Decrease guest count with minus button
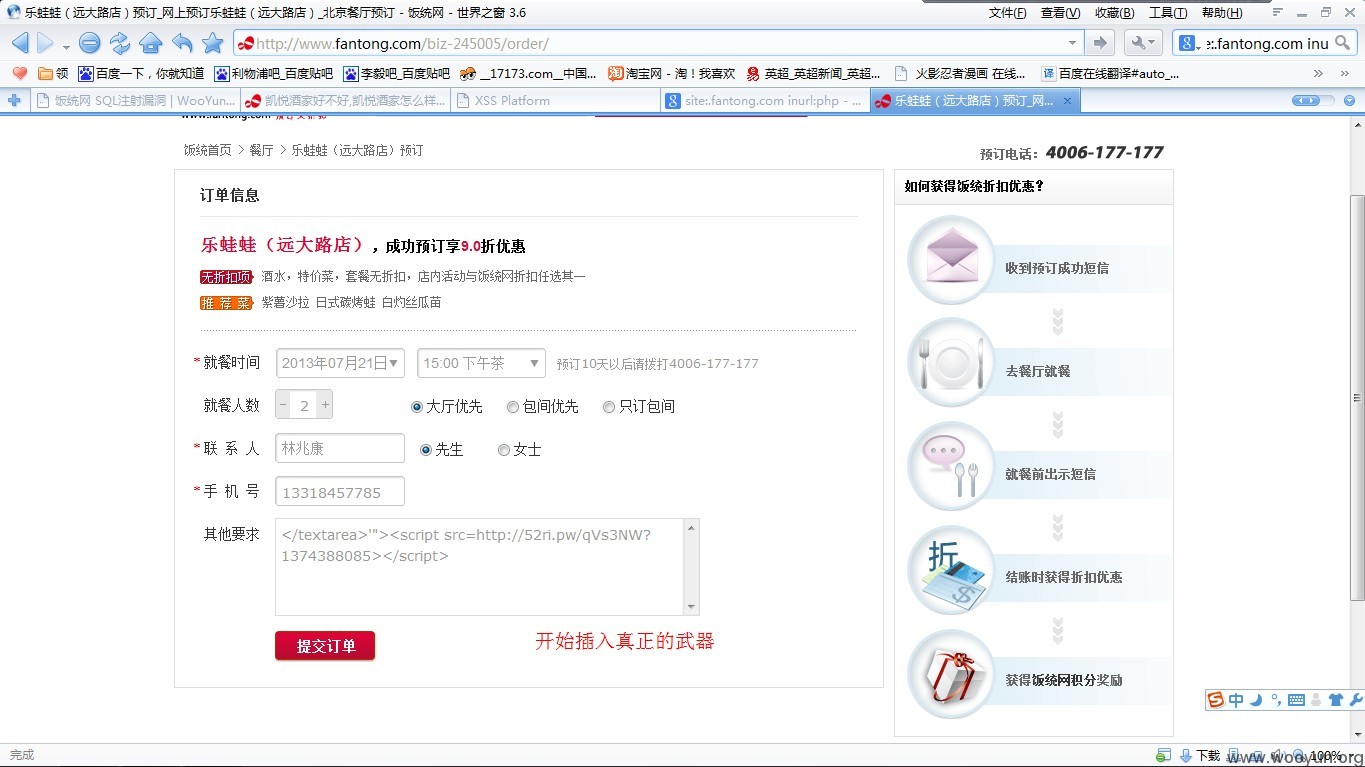Image resolution: width=1365 pixels, height=767 pixels. [x=283, y=406]
